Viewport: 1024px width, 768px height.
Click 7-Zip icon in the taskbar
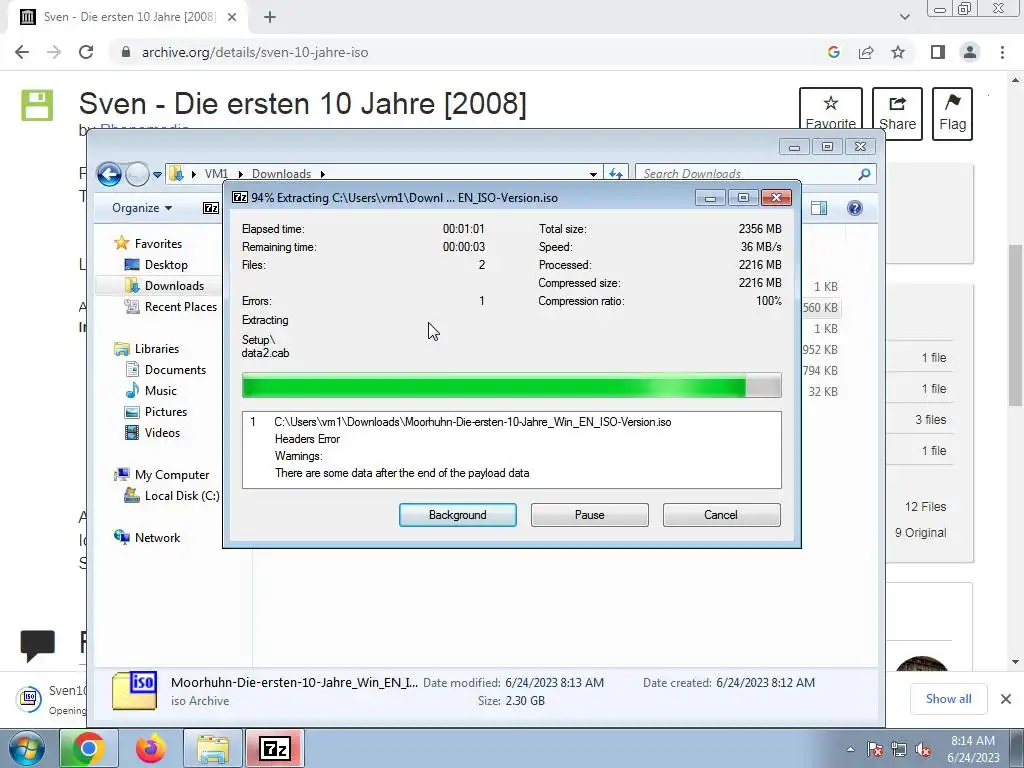(275, 748)
